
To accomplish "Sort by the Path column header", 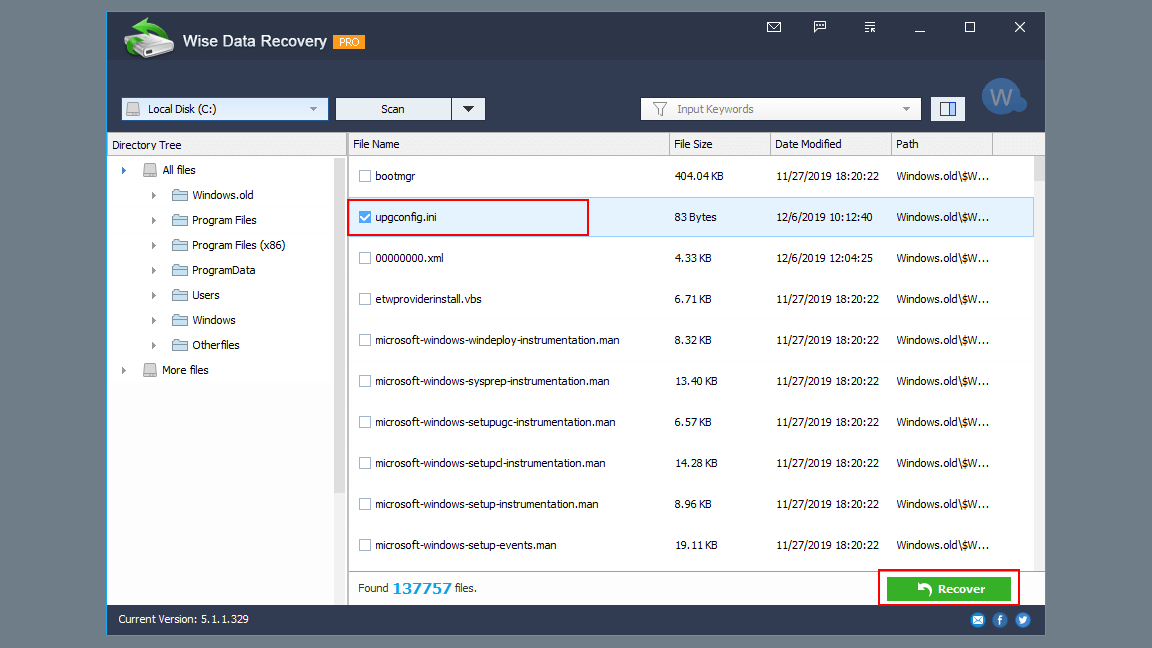I will point(942,144).
